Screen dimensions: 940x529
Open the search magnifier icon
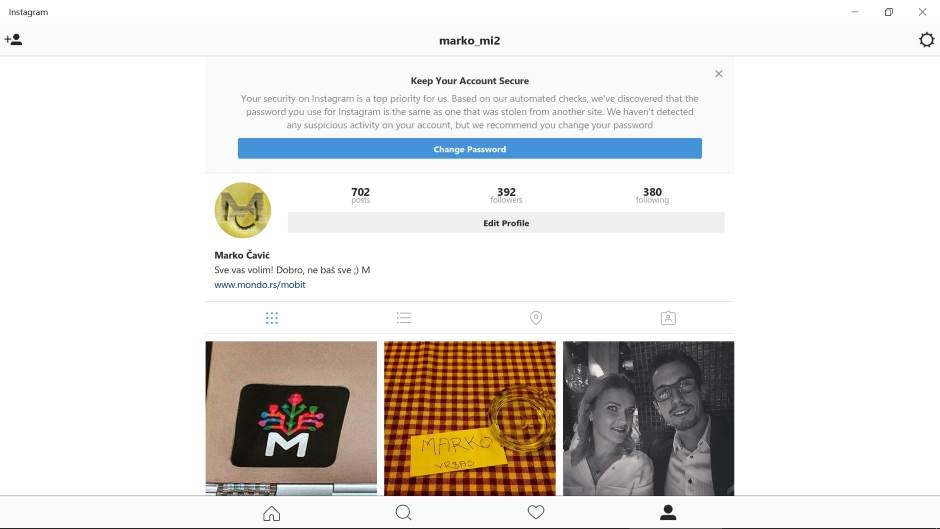pos(403,513)
